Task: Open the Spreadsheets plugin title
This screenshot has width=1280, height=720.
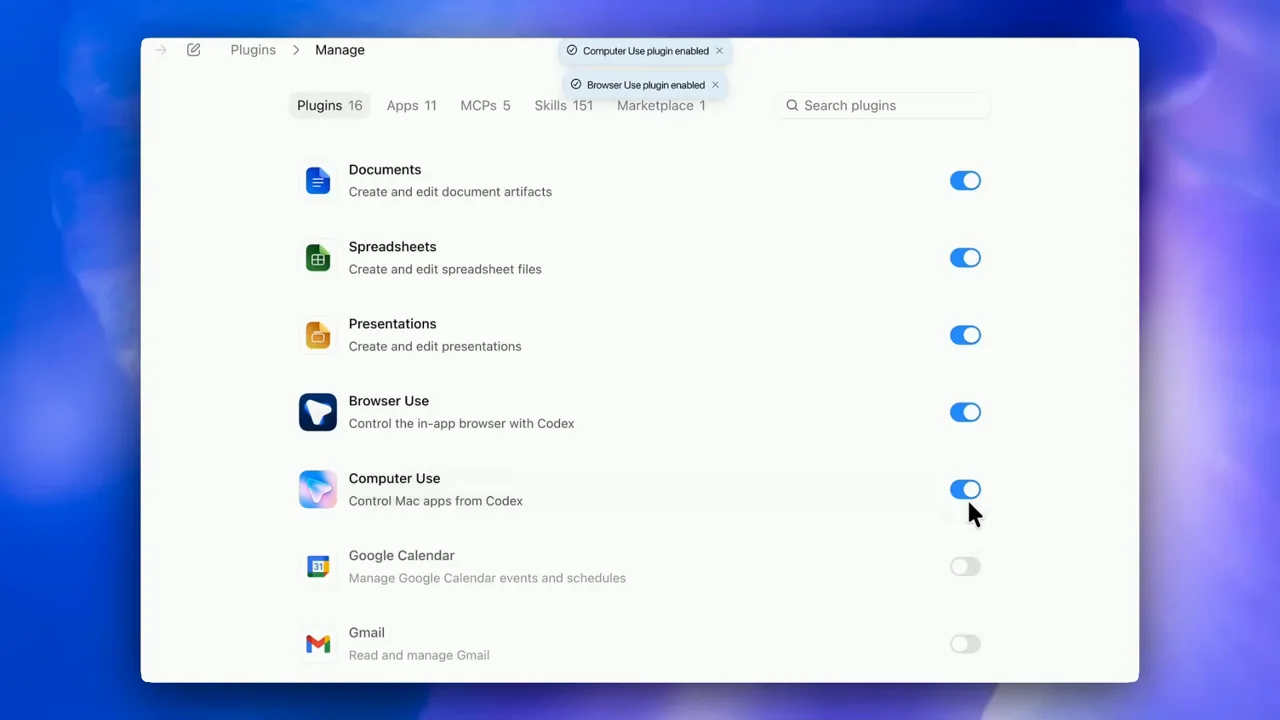Action: click(x=392, y=247)
